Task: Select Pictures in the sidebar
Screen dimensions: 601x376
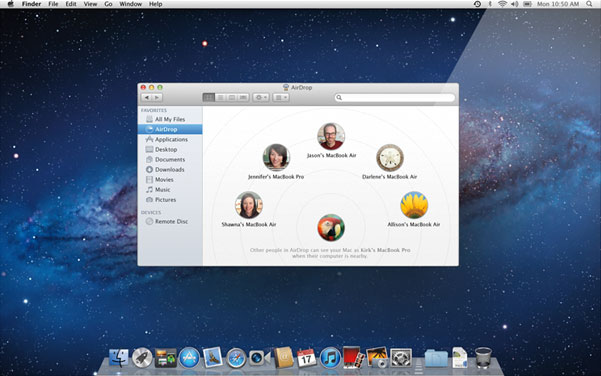Action: (170, 200)
